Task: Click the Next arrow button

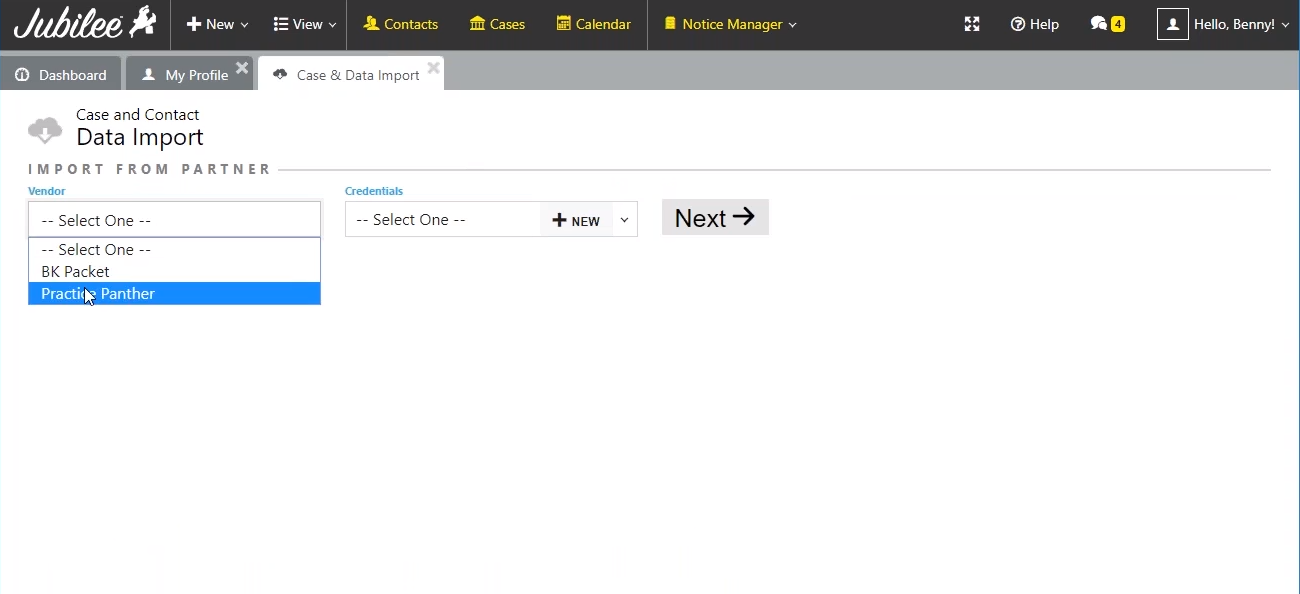Action: (715, 218)
